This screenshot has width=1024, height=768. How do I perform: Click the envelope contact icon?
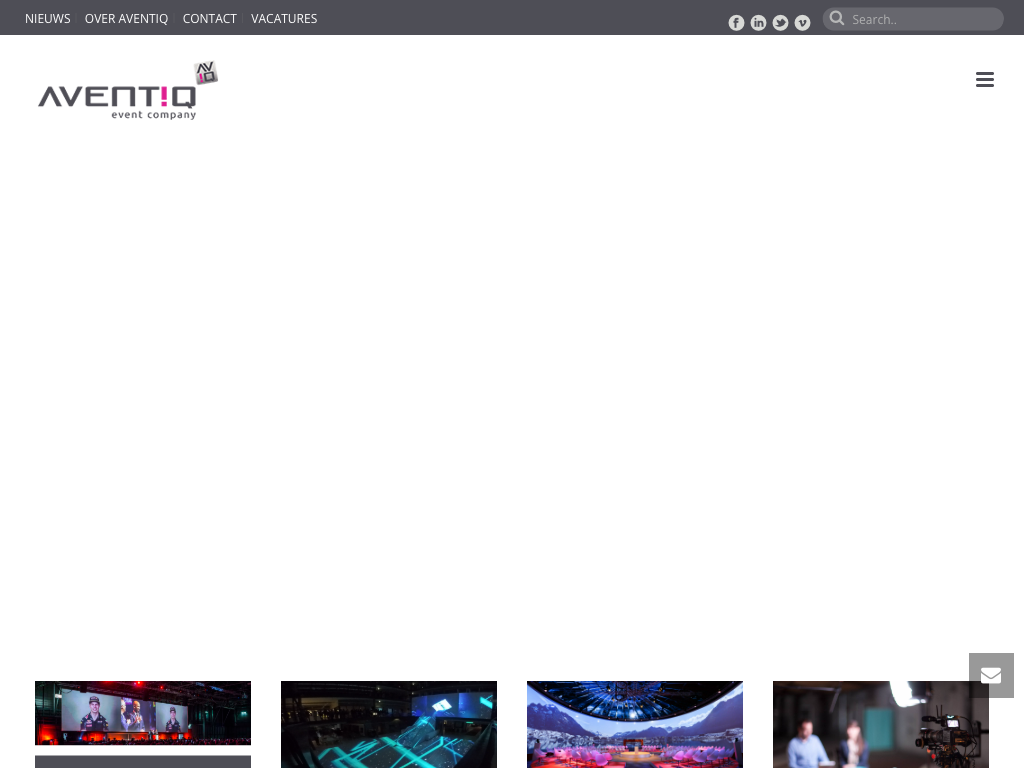(x=991, y=675)
